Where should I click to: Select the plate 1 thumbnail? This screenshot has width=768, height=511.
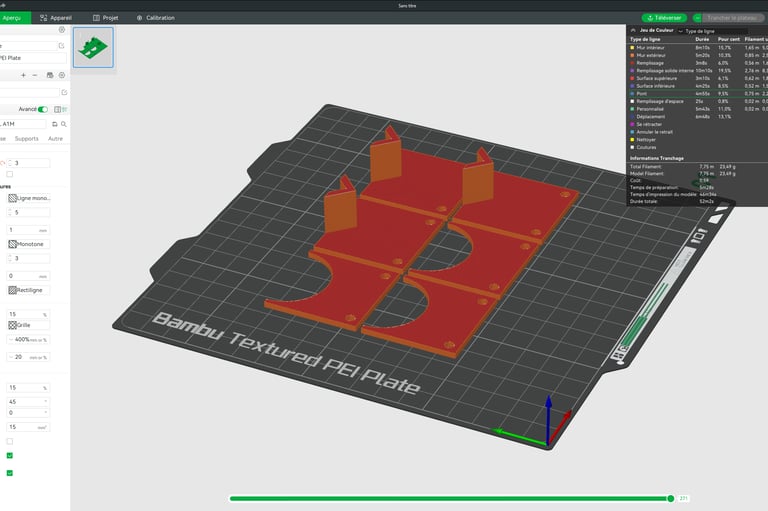[x=93, y=47]
